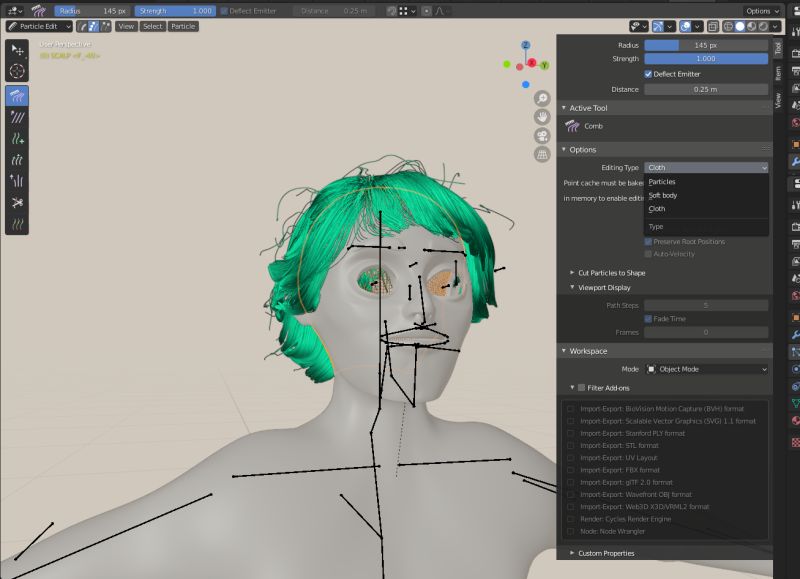Check the Filter Add-ons box
The width and height of the screenshot is (800, 579).
[581, 388]
